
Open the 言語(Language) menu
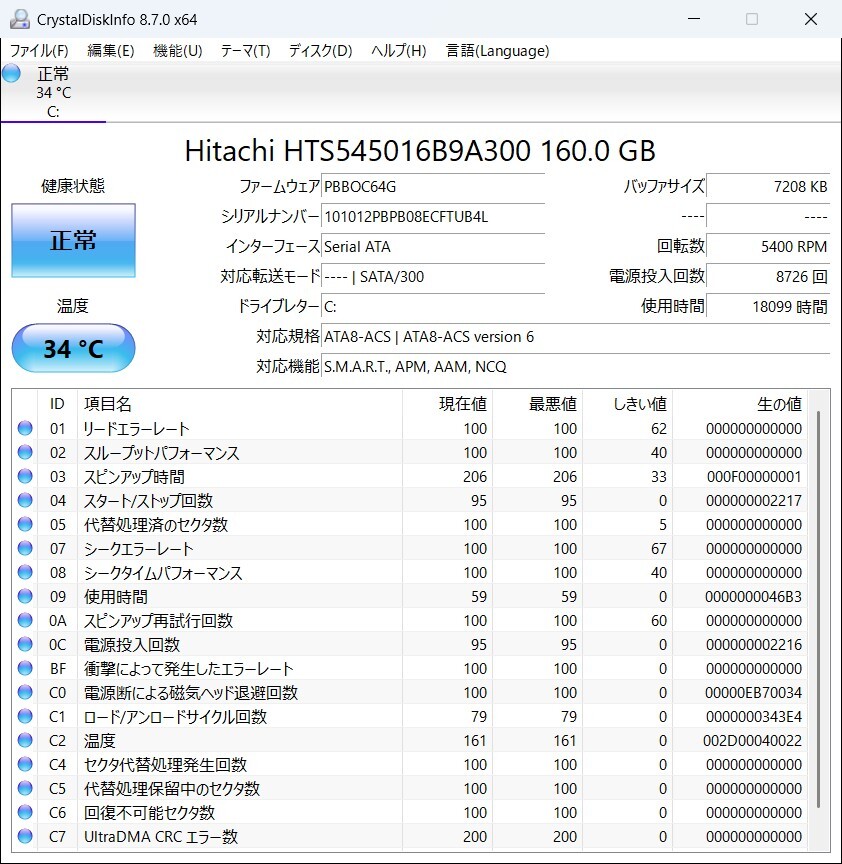(497, 50)
